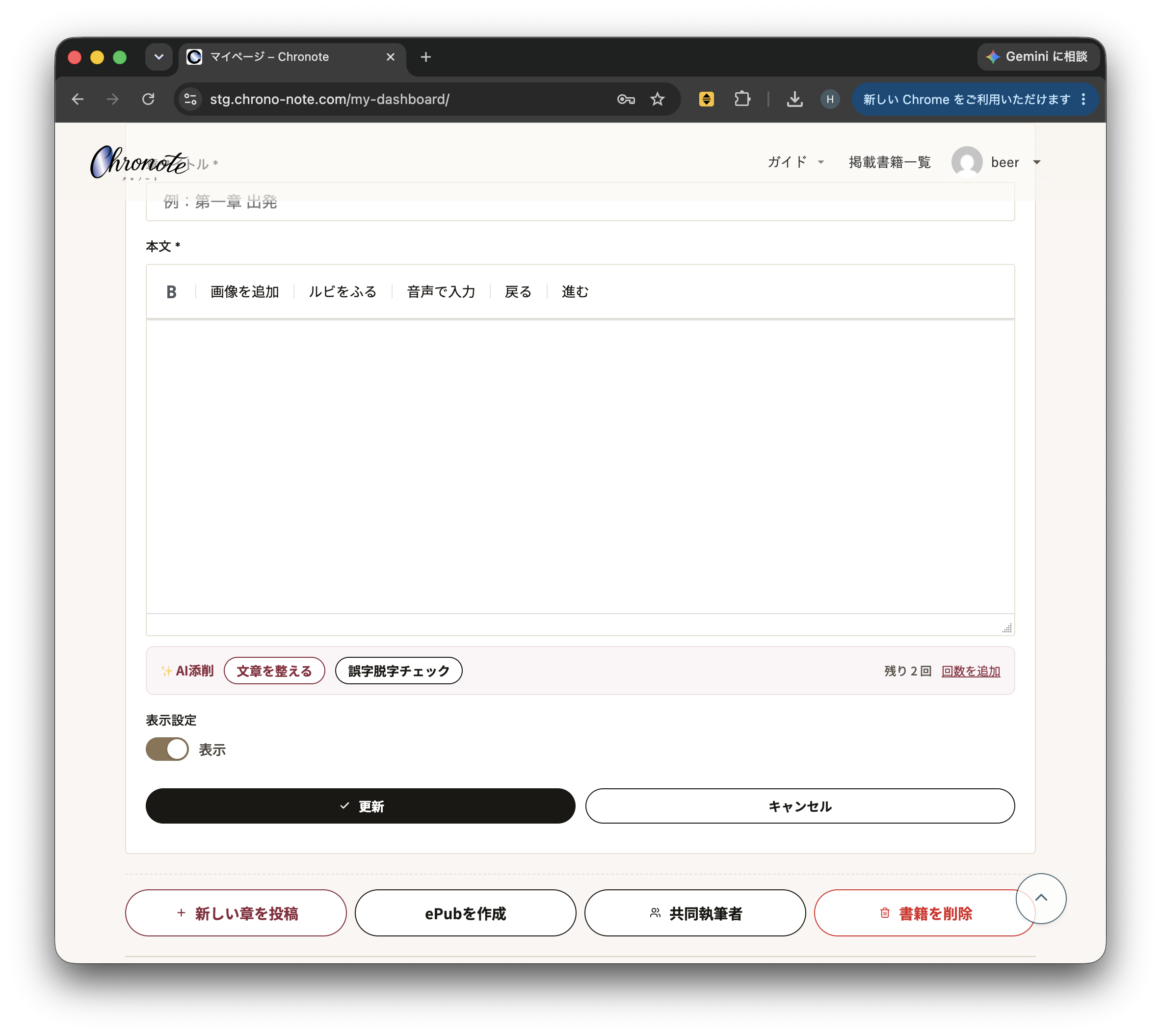This screenshot has height=1036, width=1161.
Task: Open the Chrome extensions puzzle icon
Action: pos(742,99)
